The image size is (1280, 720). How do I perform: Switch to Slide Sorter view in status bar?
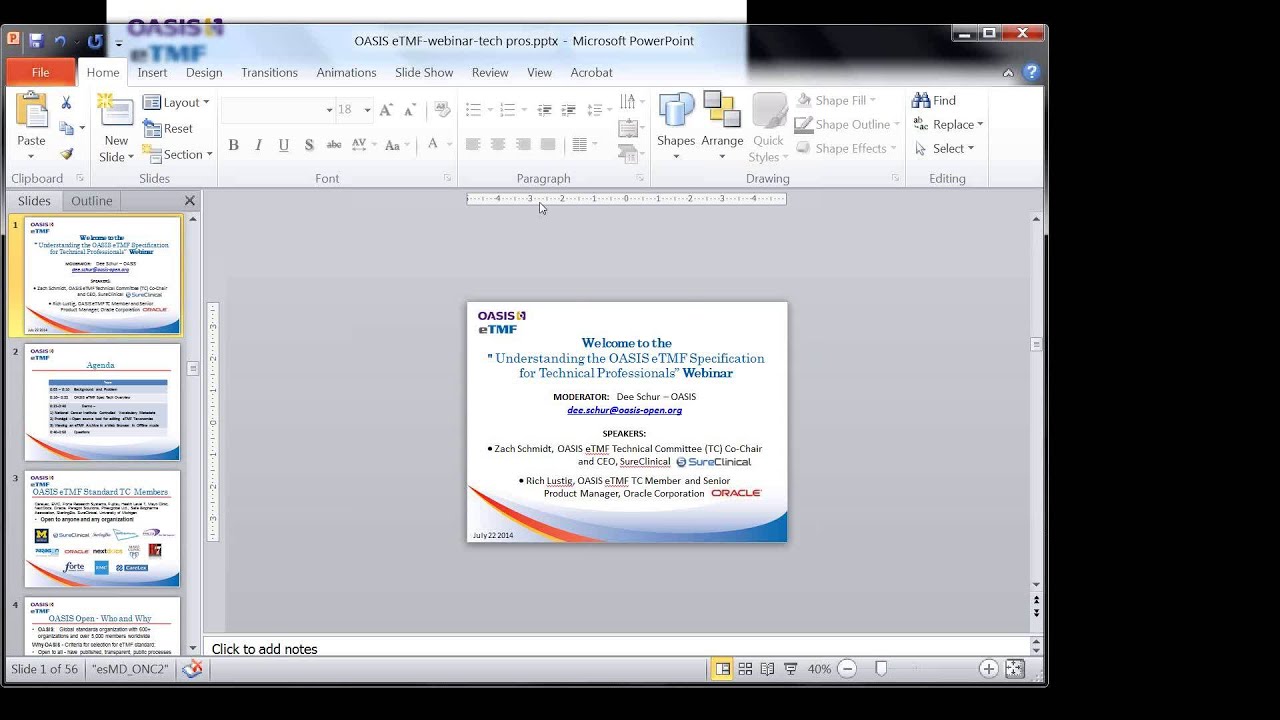point(745,669)
